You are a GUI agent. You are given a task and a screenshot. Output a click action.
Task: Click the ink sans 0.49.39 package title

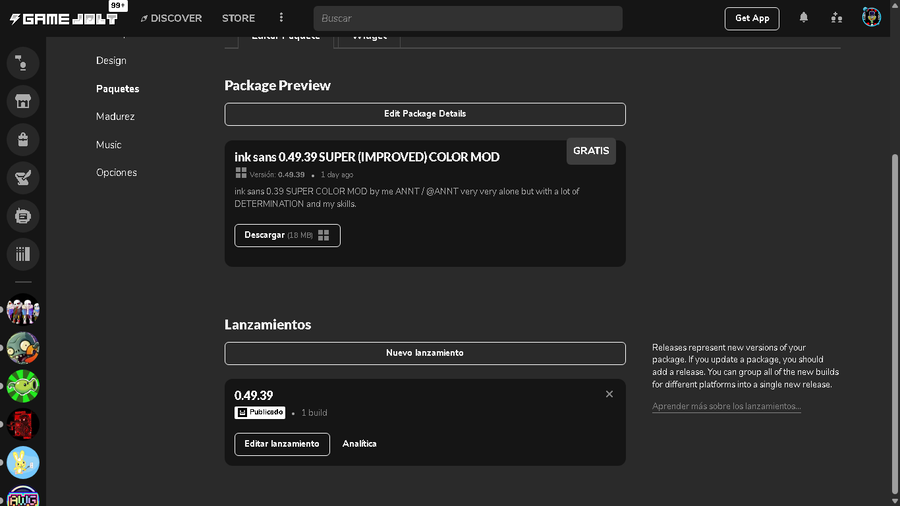pos(367,157)
